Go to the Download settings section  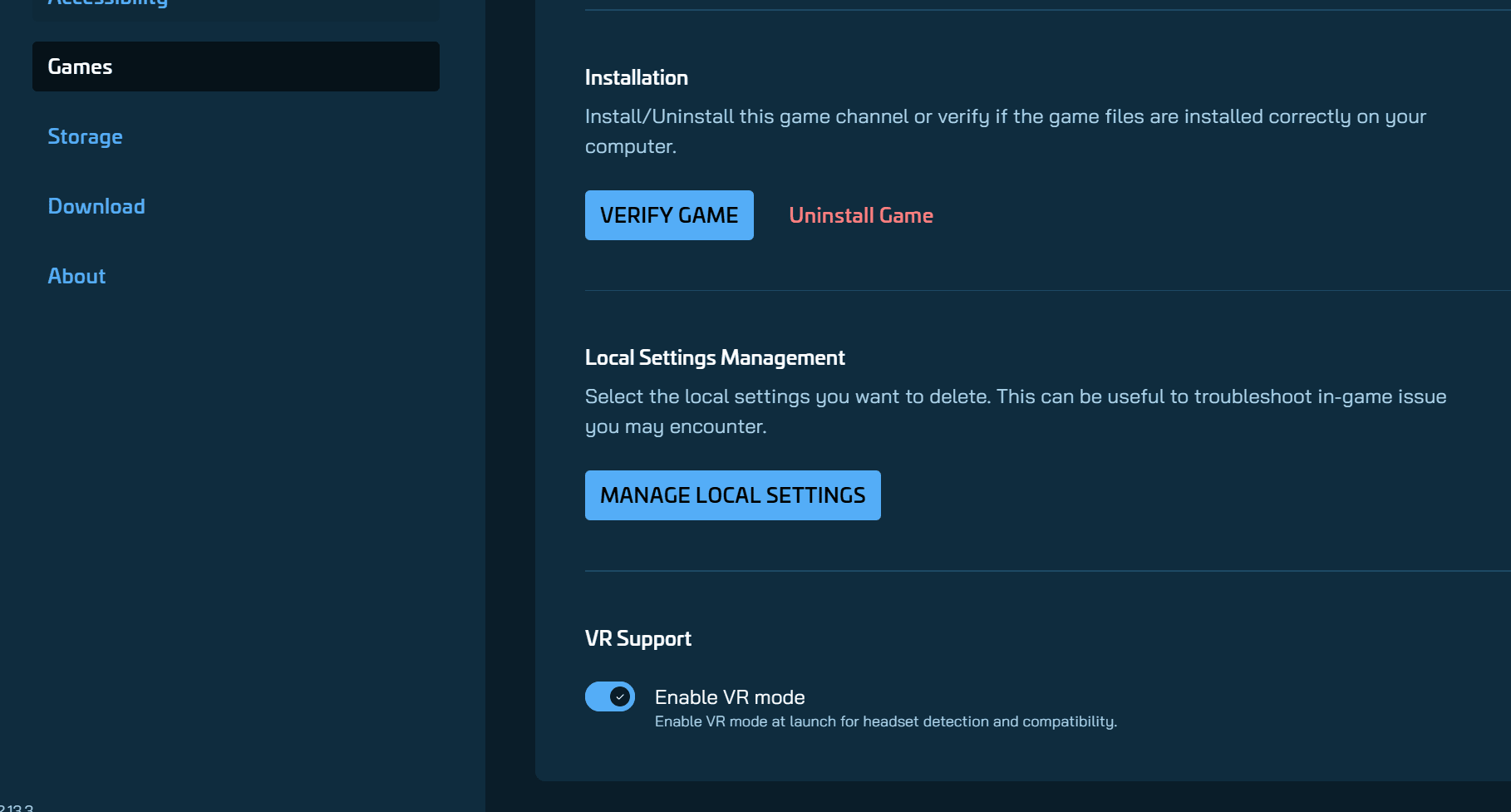pyautogui.click(x=96, y=206)
